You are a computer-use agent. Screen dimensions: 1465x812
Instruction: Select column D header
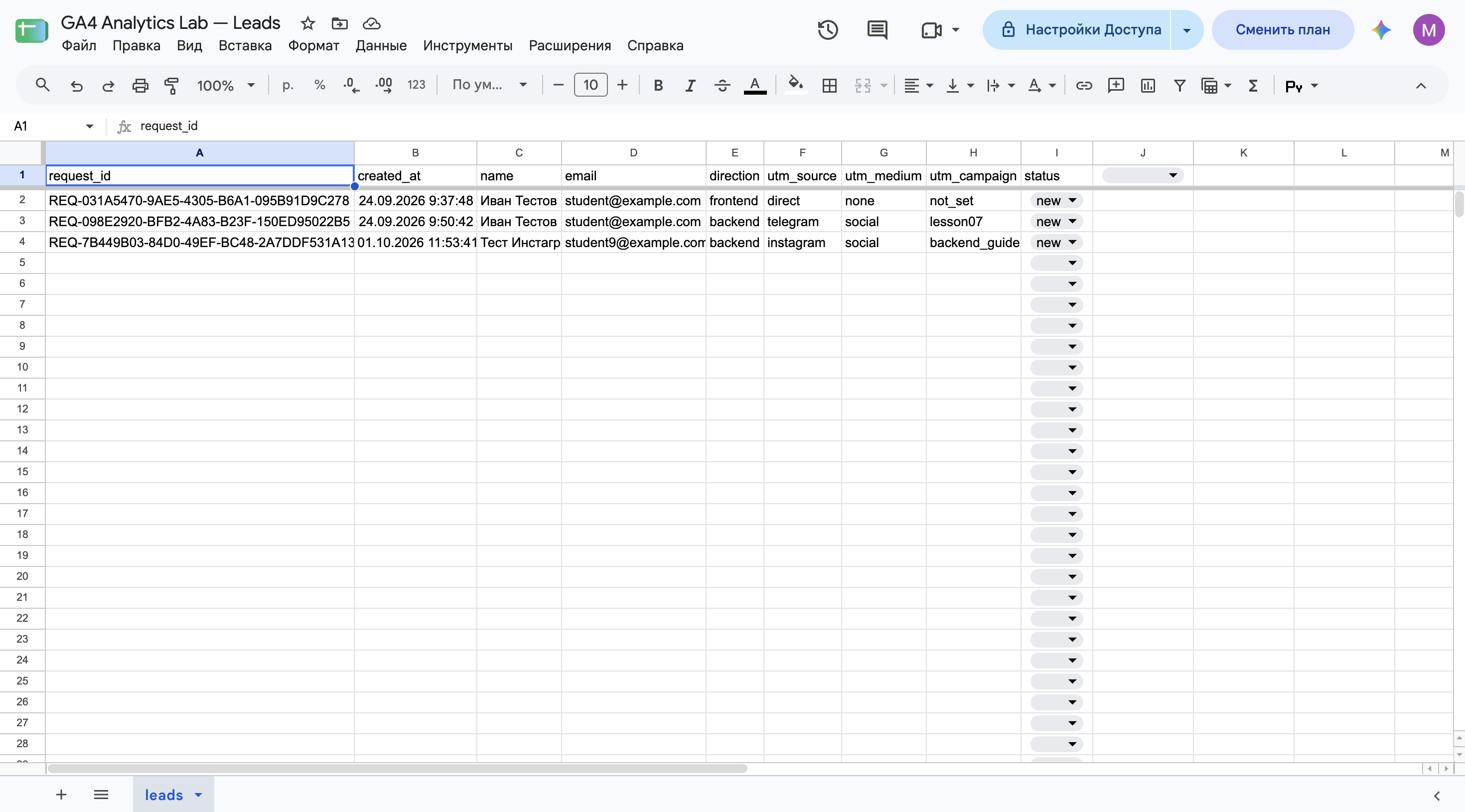(633, 153)
